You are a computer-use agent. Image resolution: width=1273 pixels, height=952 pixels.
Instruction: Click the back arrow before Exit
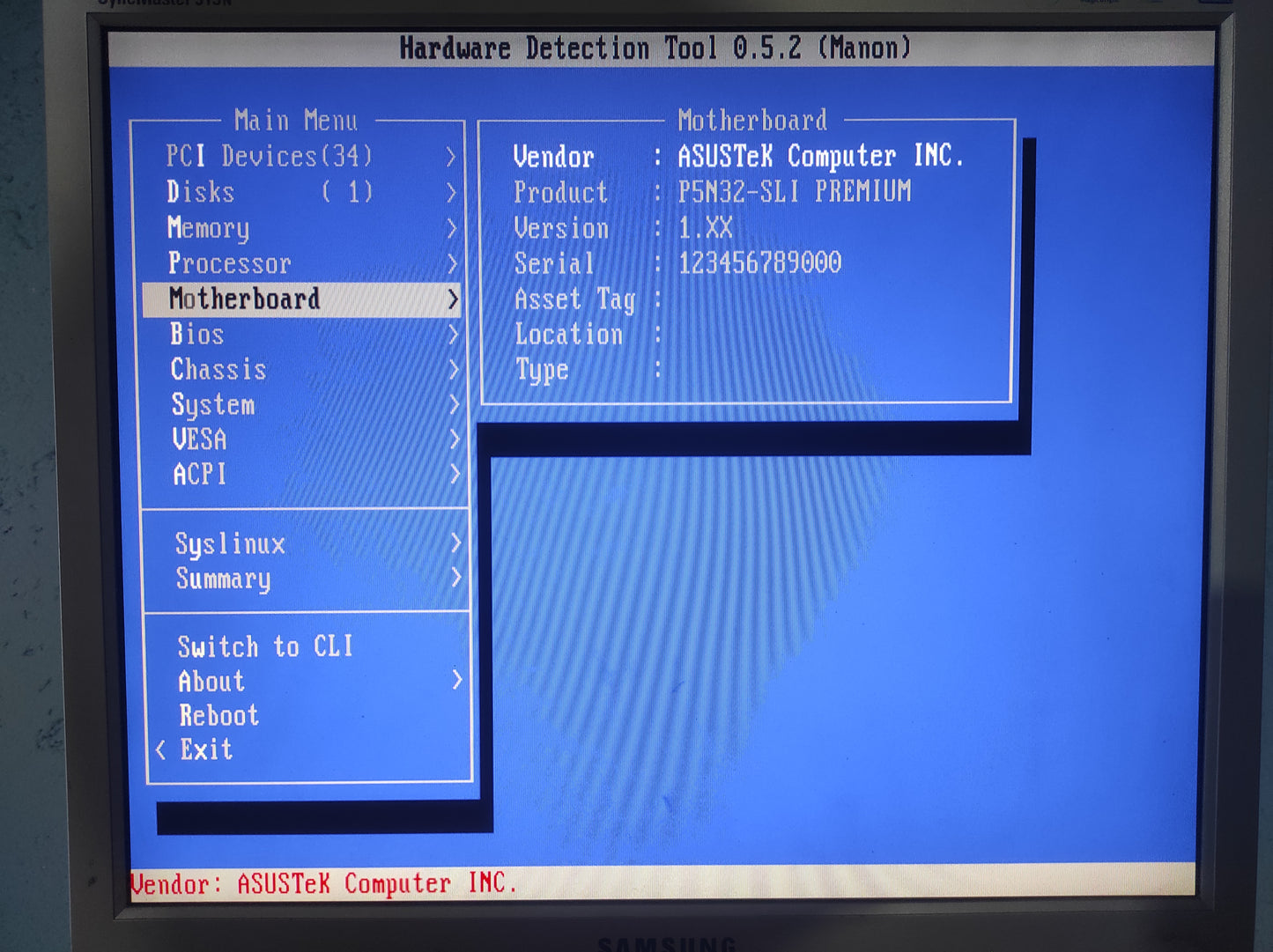160,749
